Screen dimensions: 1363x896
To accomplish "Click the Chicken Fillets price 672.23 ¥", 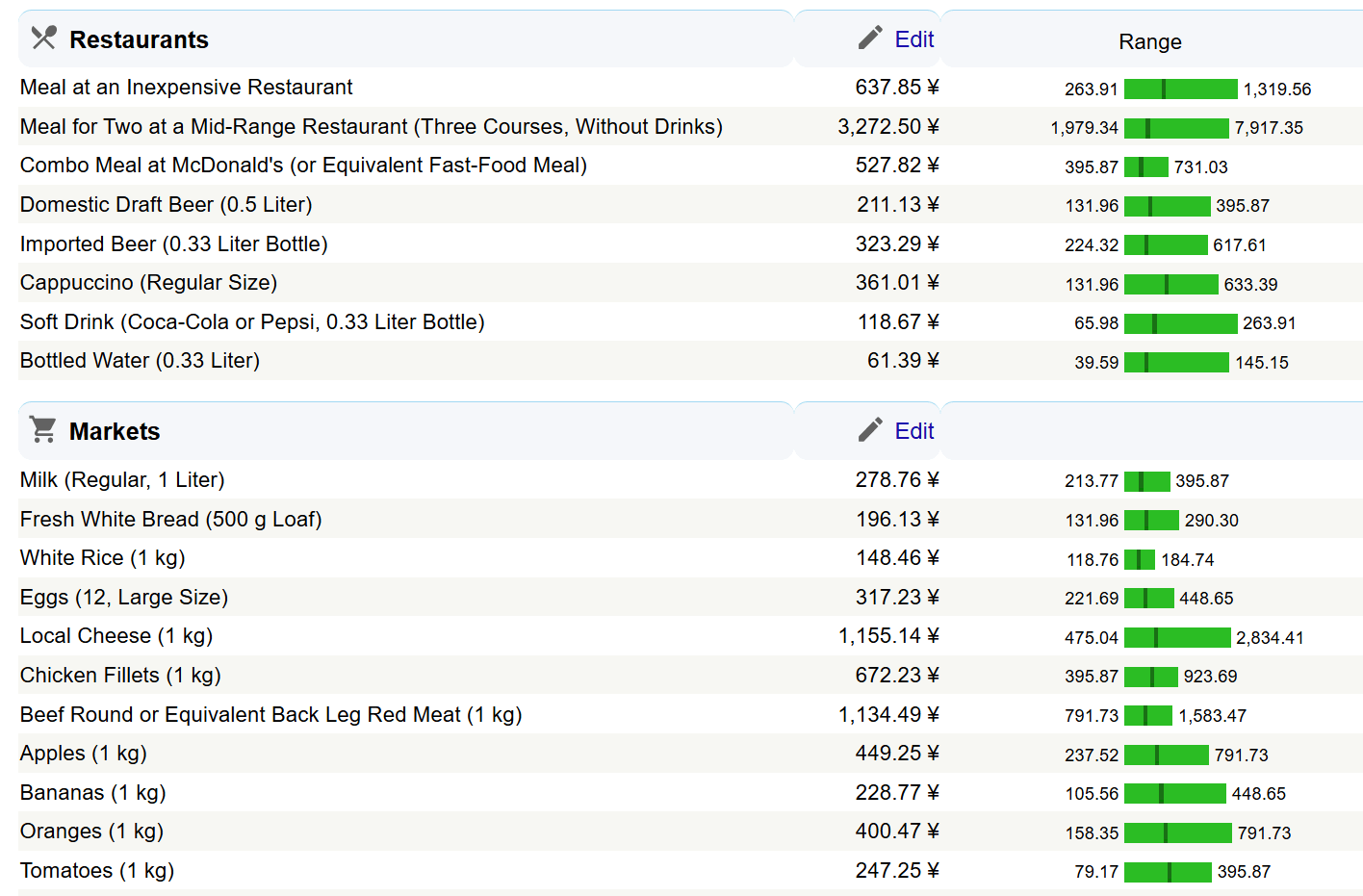I will [896, 676].
